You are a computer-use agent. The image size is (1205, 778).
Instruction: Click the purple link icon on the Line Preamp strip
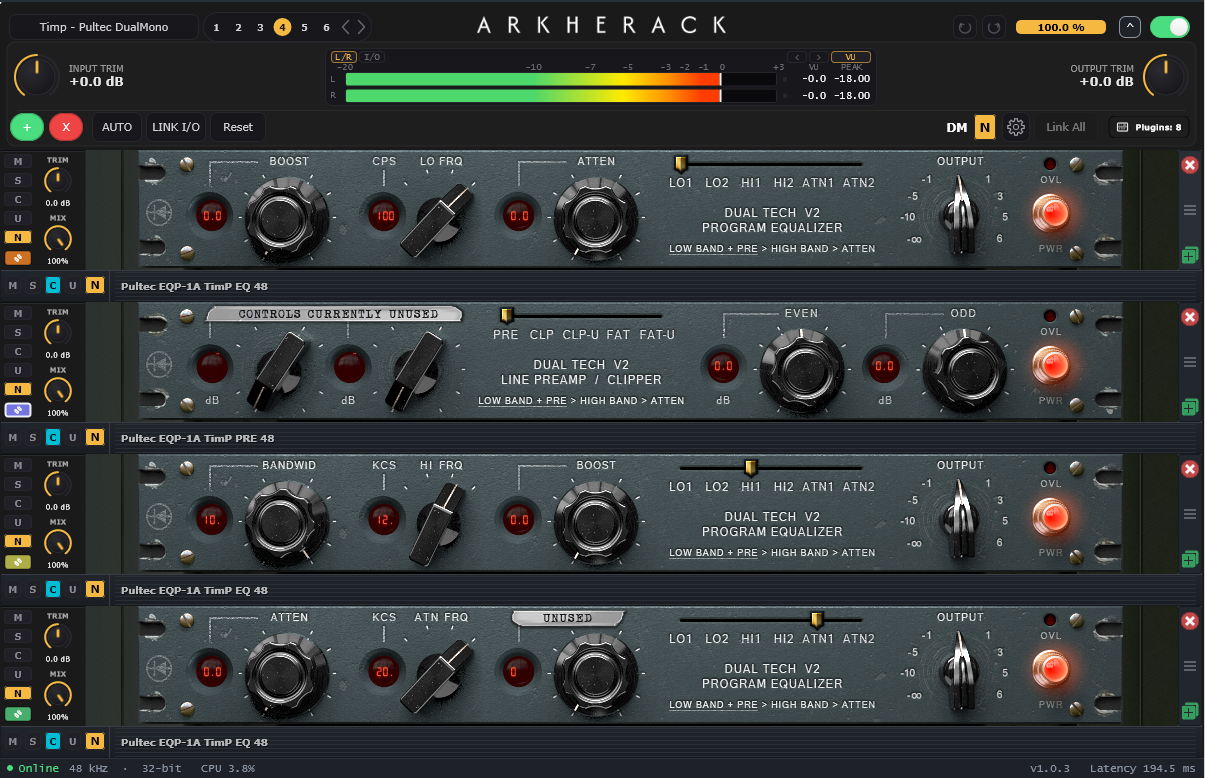[x=17, y=410]
